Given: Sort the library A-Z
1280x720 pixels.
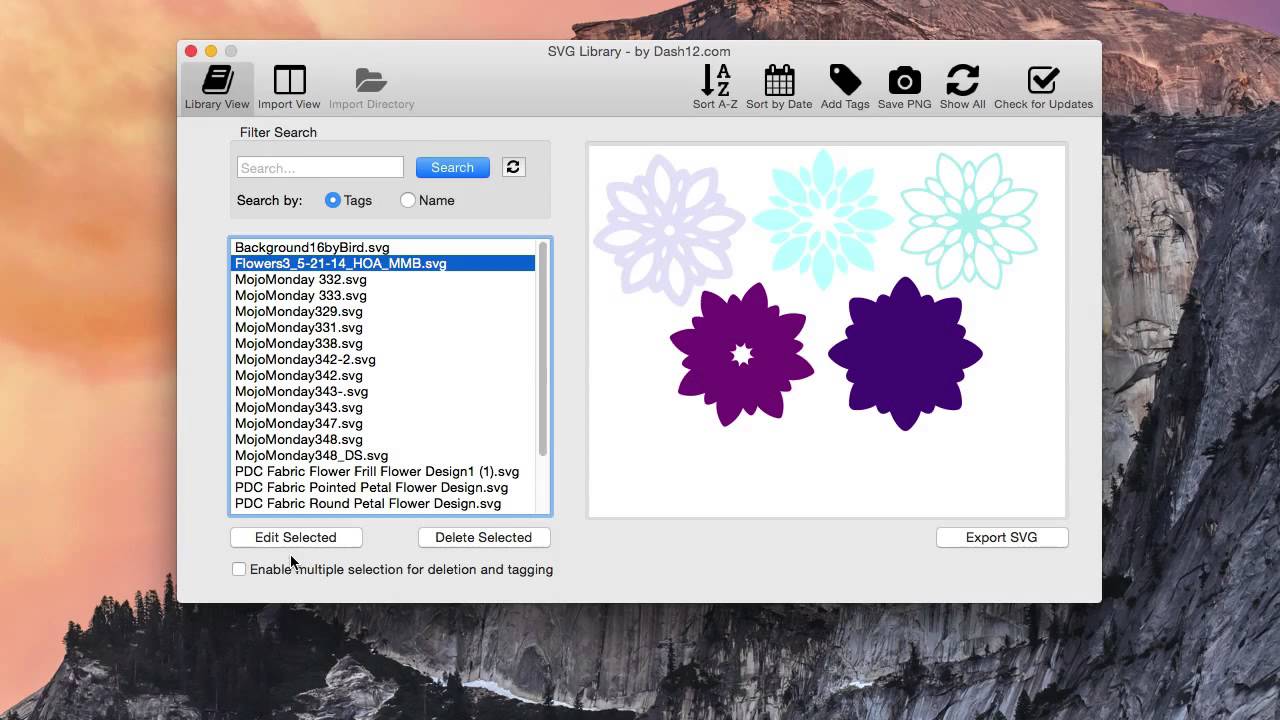Looking at the screenshot, I should point(715,88).
